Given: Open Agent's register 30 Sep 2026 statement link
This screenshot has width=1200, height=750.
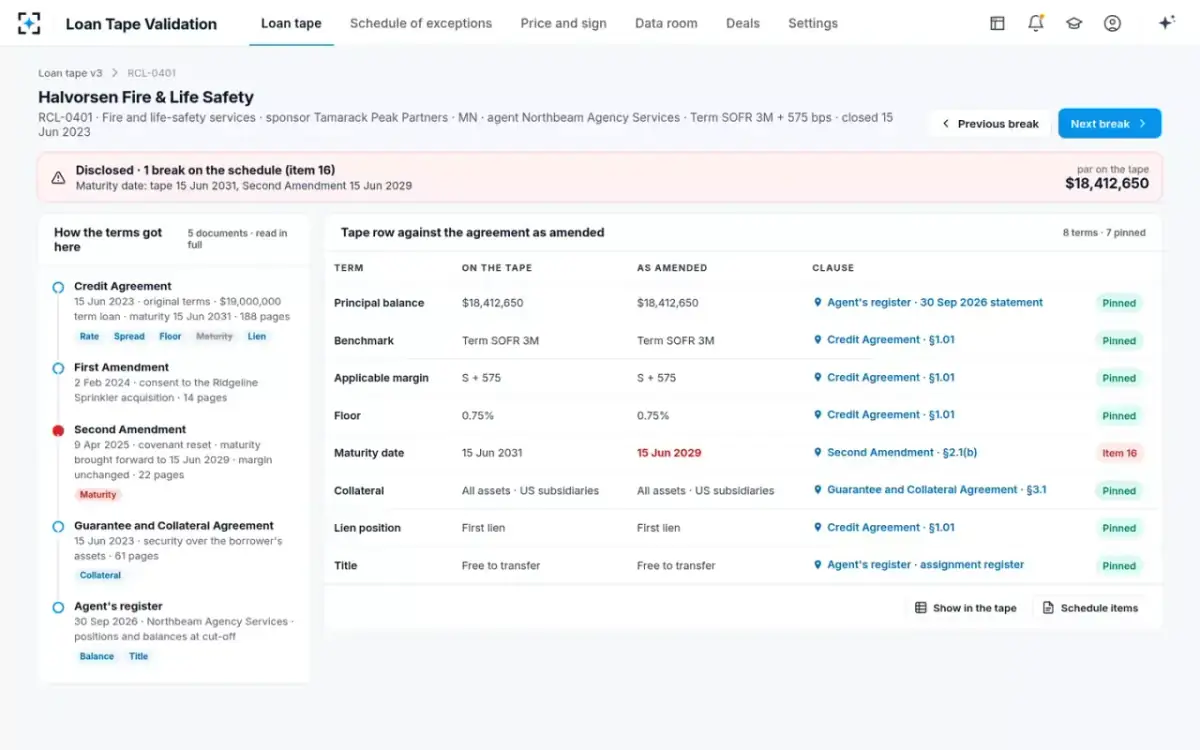Looking at the screenshot, I should (x=935, y=302).
